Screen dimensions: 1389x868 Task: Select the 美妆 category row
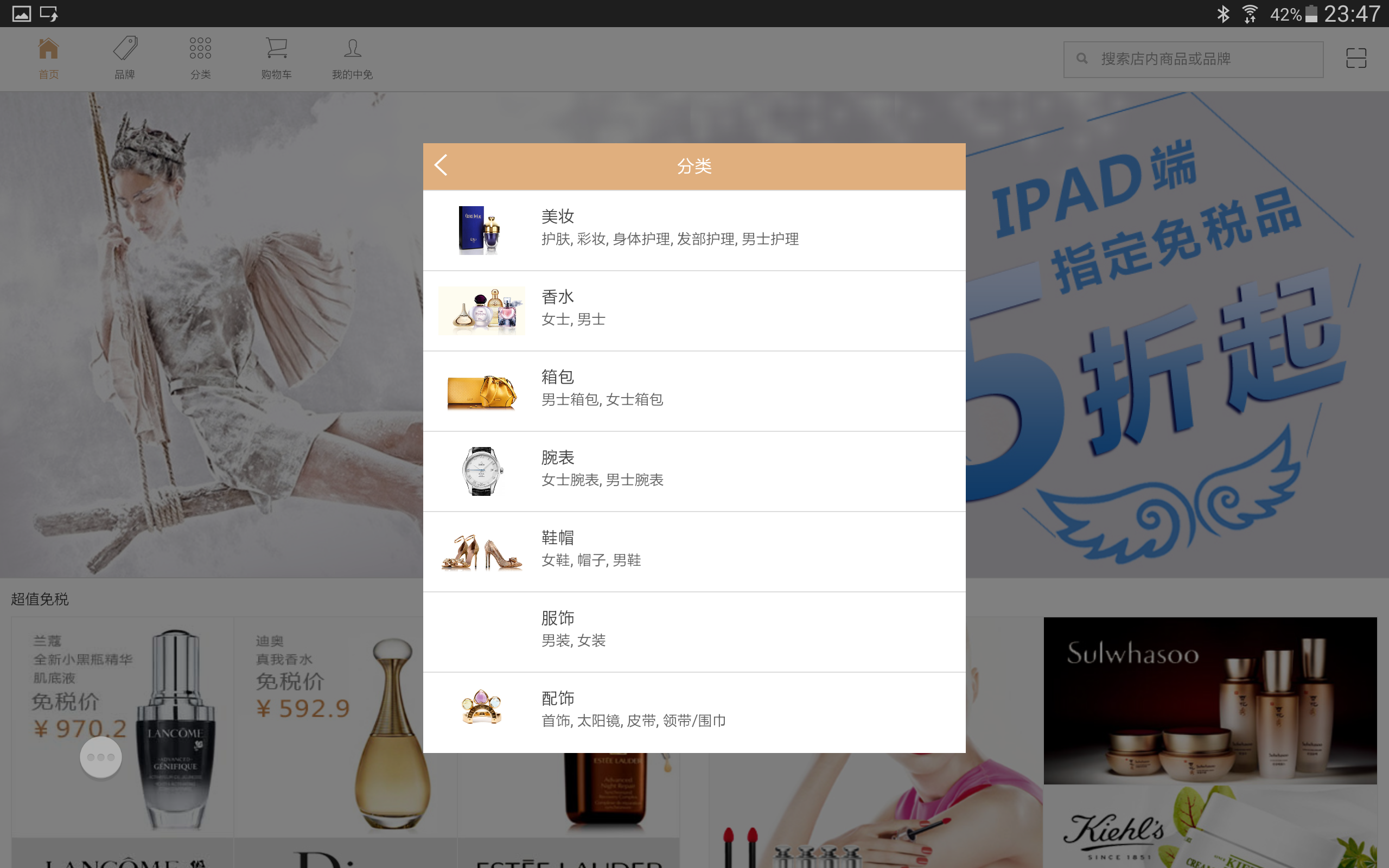coord(694,230)
